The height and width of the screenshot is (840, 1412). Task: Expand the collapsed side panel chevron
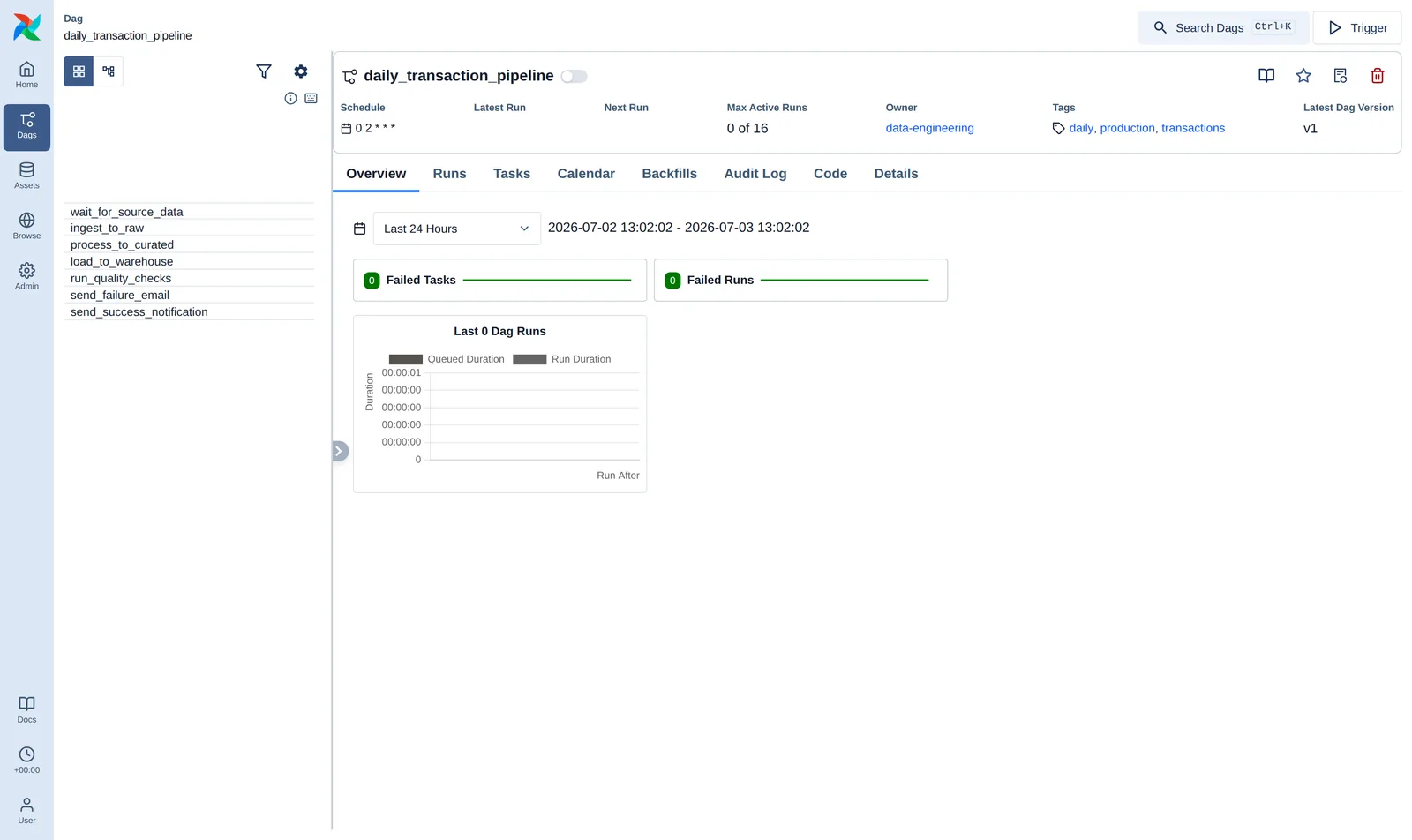pos(340,451)
